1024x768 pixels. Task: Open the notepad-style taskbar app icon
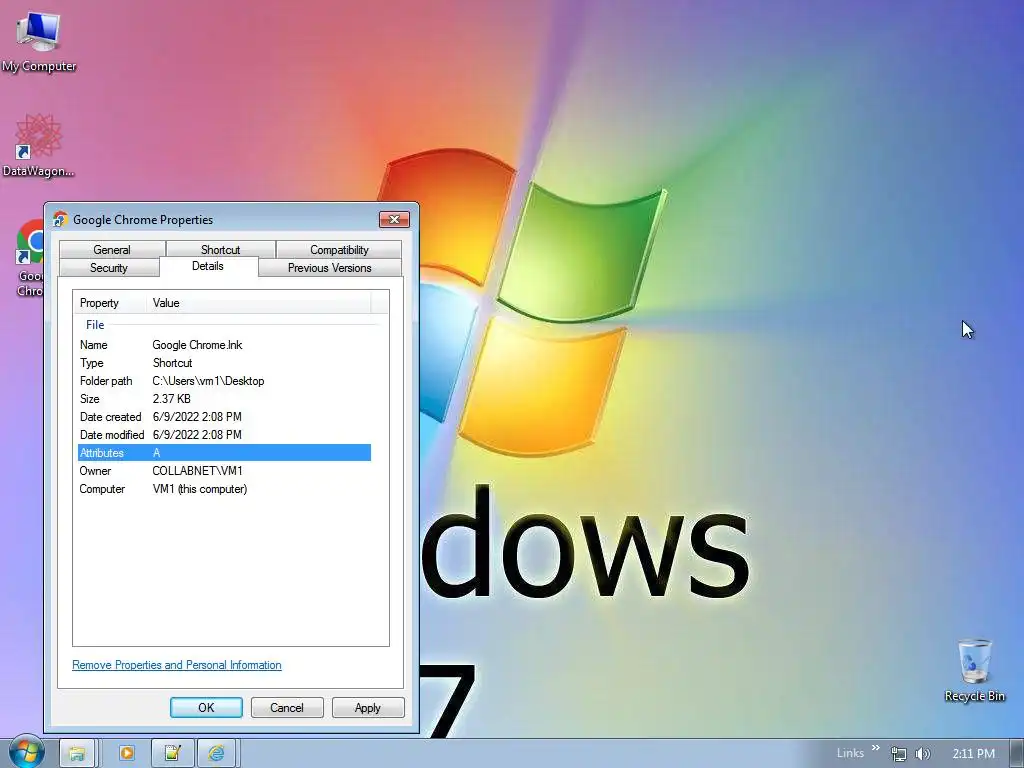[172, 754]
